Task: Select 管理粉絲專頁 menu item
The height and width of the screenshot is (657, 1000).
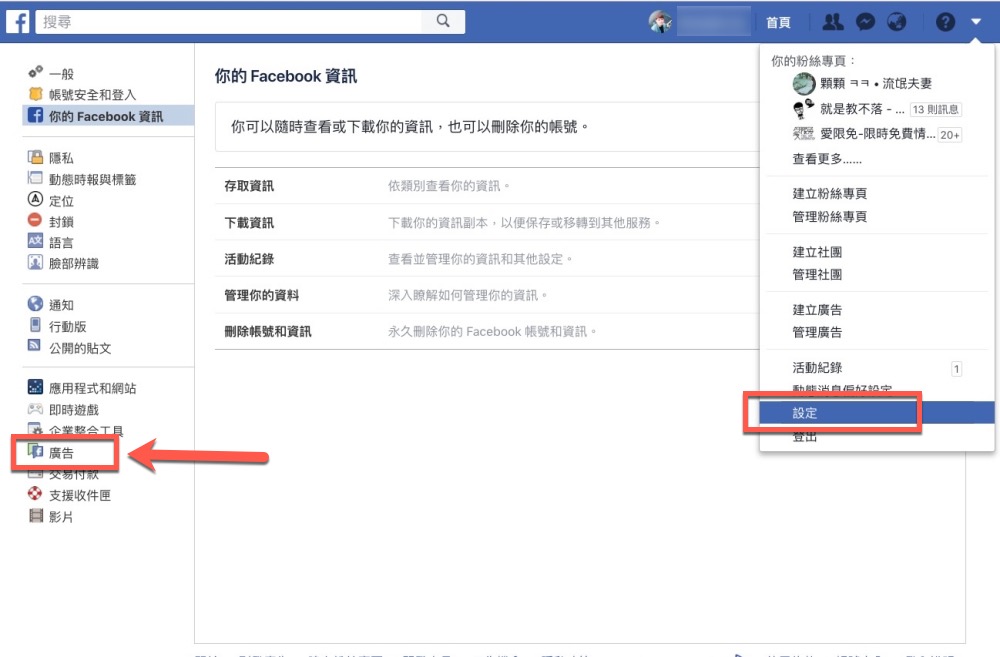Action: (x=829, y=217)
